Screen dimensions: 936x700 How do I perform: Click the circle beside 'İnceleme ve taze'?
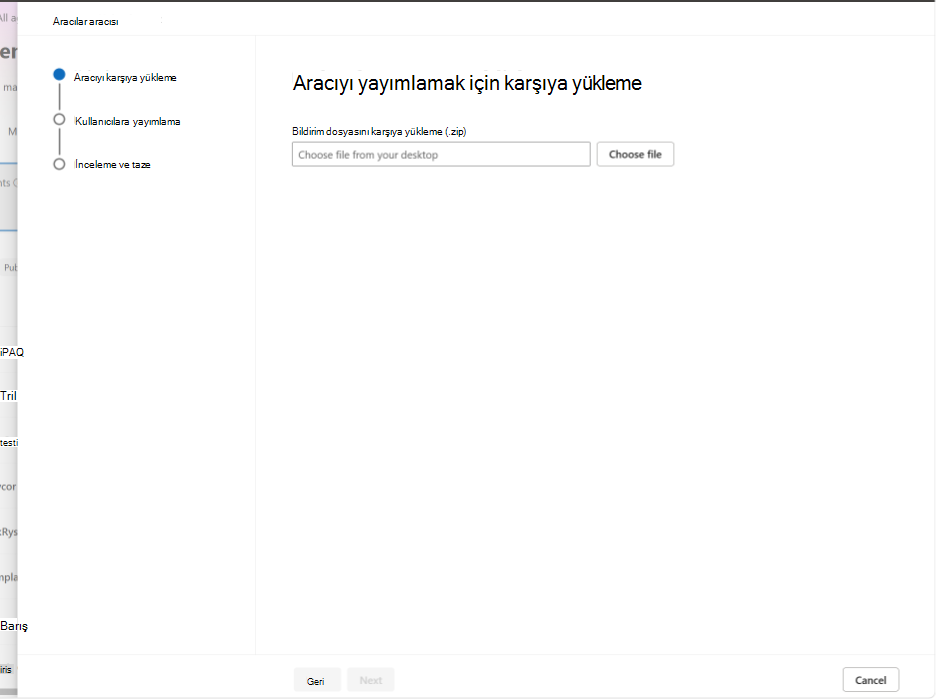[x=59, y=164]
